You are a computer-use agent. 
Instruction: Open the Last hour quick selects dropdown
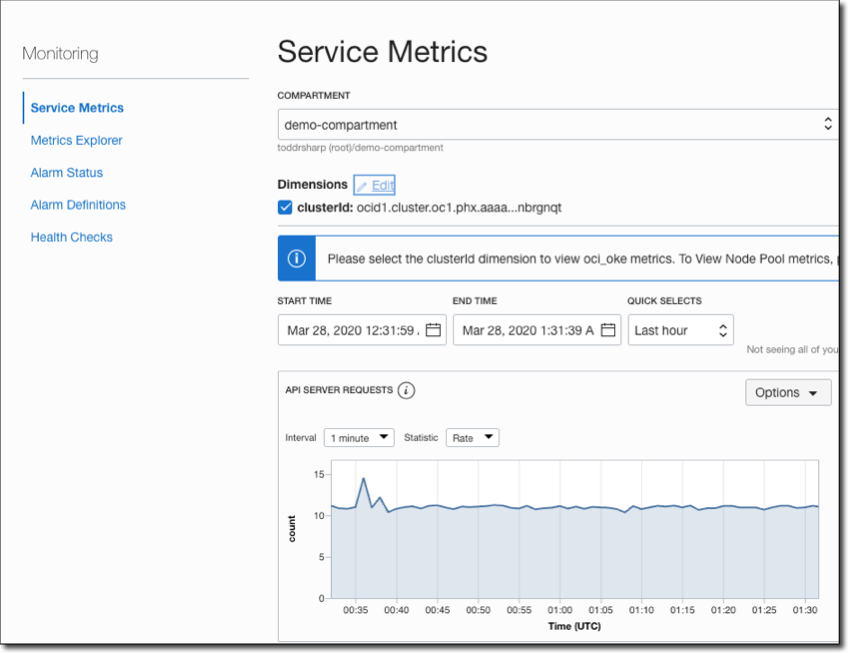[680, 330]
